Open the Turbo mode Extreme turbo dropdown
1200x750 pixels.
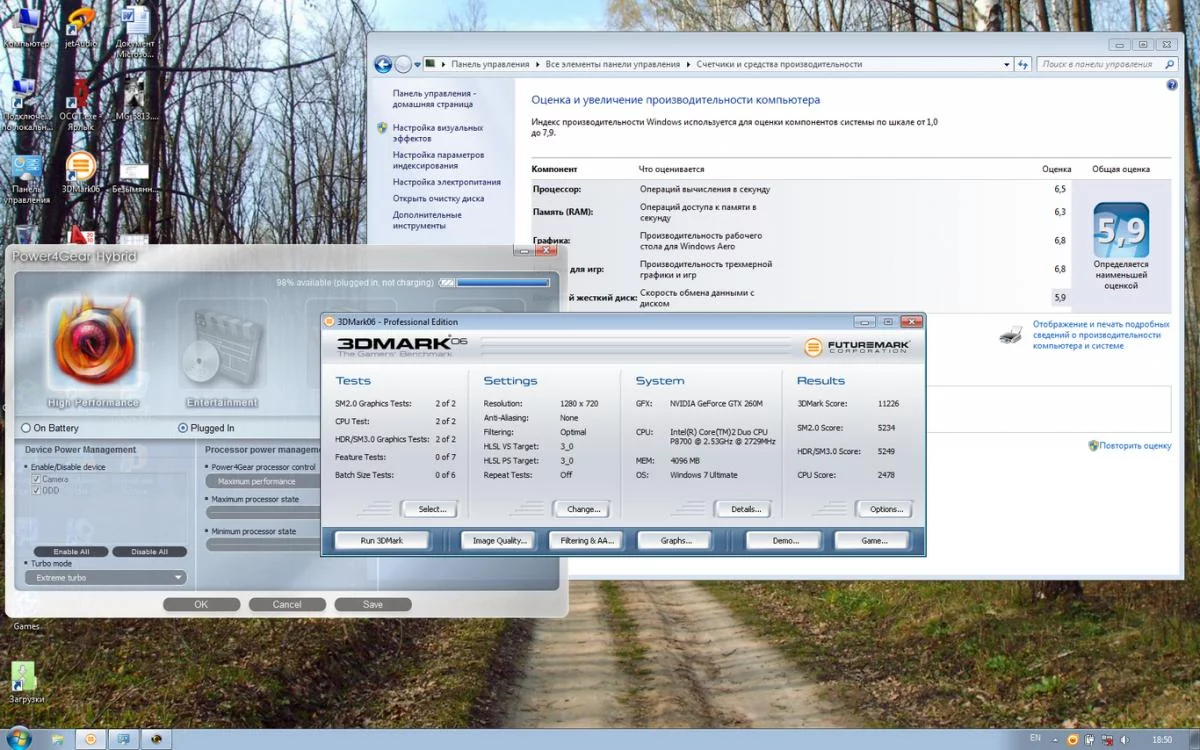tap(106, 577)
